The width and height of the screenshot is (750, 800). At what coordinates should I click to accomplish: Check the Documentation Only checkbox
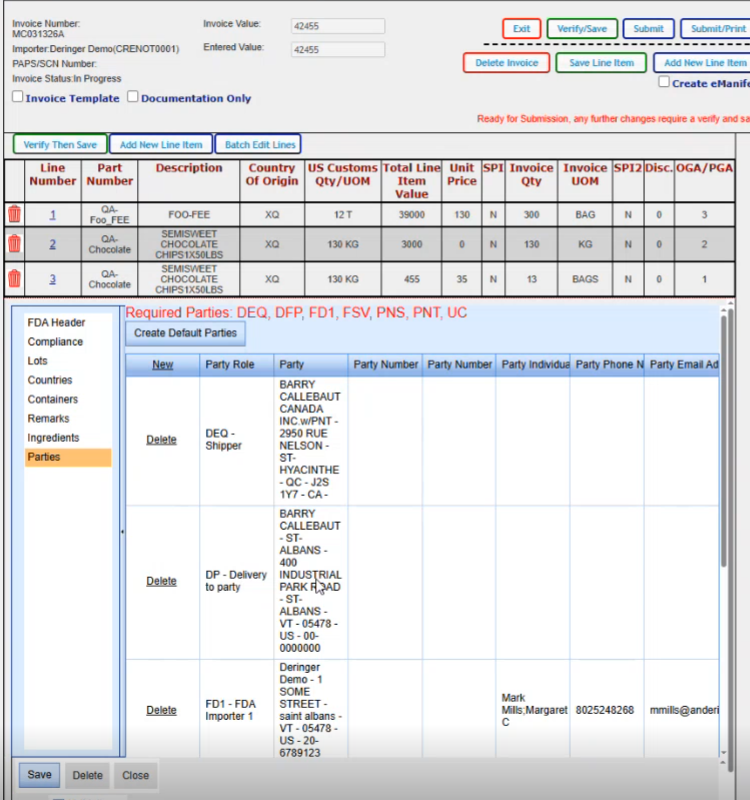(x=133, y=98)
